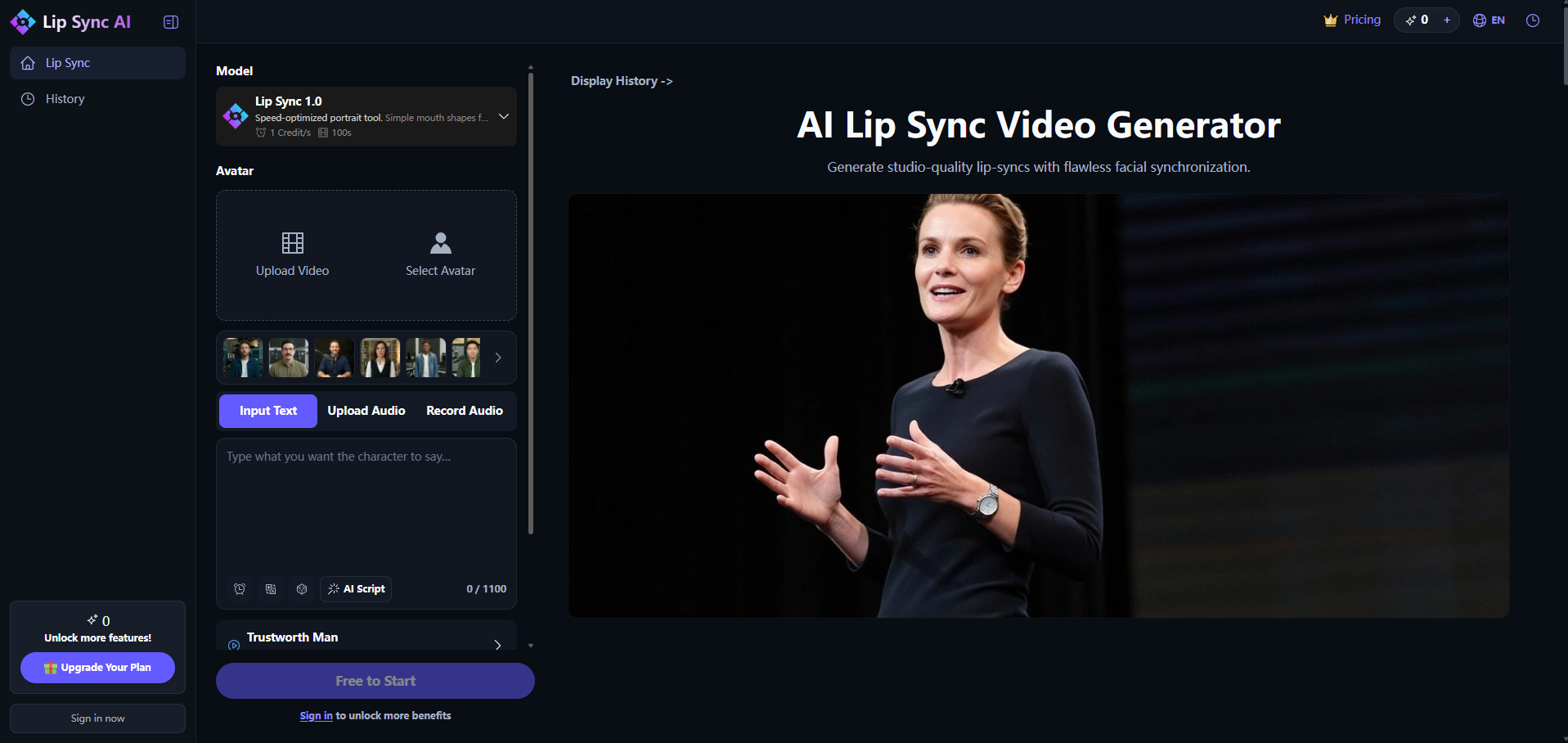Follow the Sign in link below the start button
1568x743 pixels.
click(x=316, y=716)
